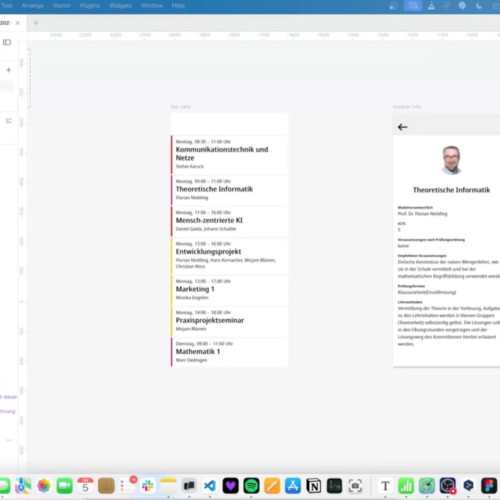
Task: Open Maps from the dock
Action: click(23, 486)
